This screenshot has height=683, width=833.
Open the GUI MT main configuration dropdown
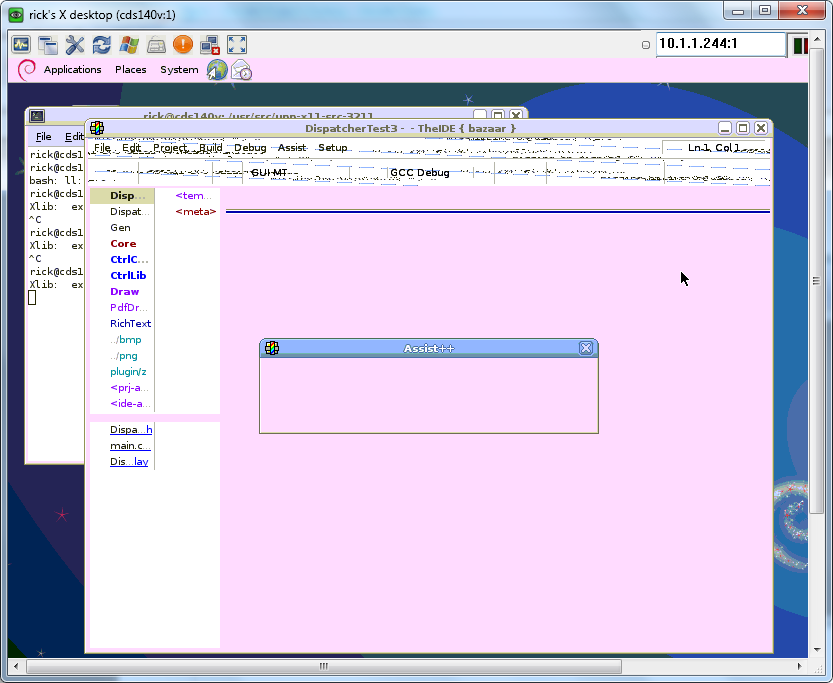[x=269, y=172]
